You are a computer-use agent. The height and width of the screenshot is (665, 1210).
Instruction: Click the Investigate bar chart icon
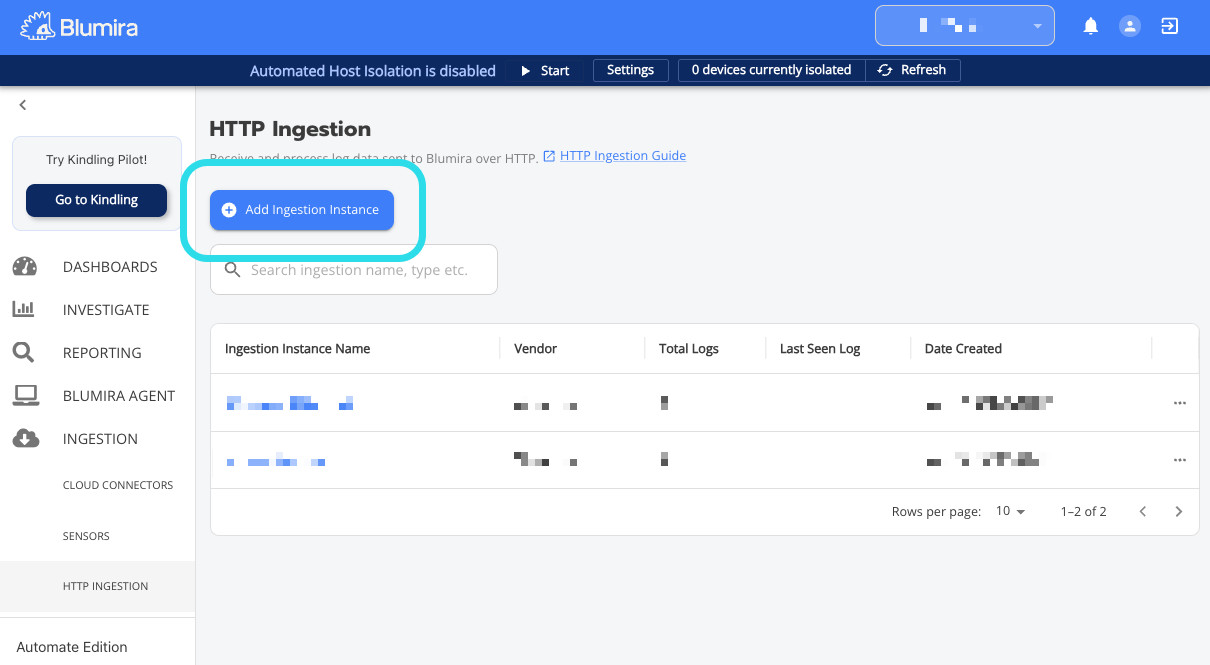click(x=24, y=310)
